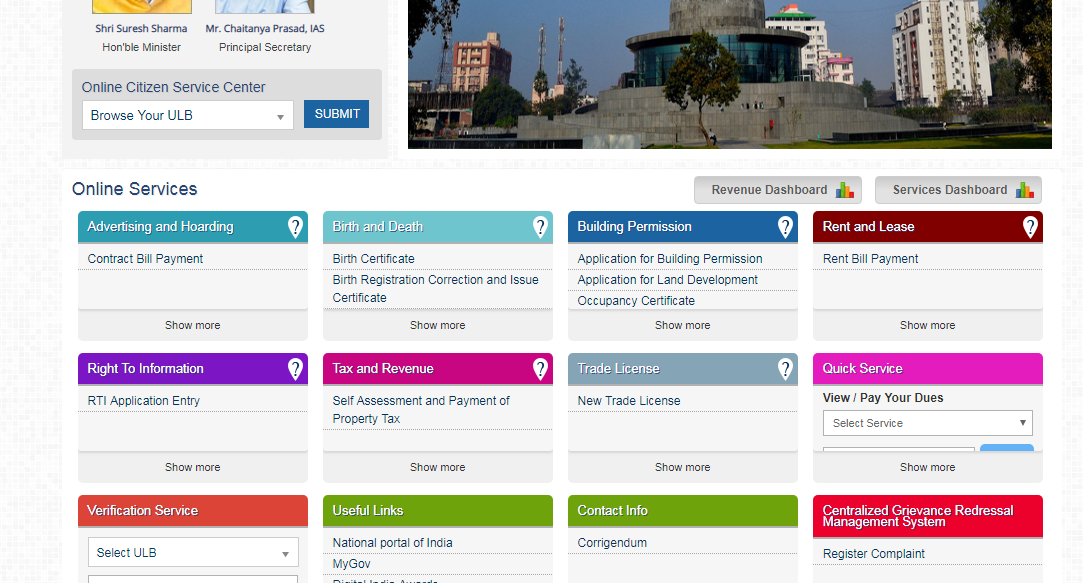Click help icon on Birth and Death
The height and width of the screenshot is (583, 1083).
[540, 227]
